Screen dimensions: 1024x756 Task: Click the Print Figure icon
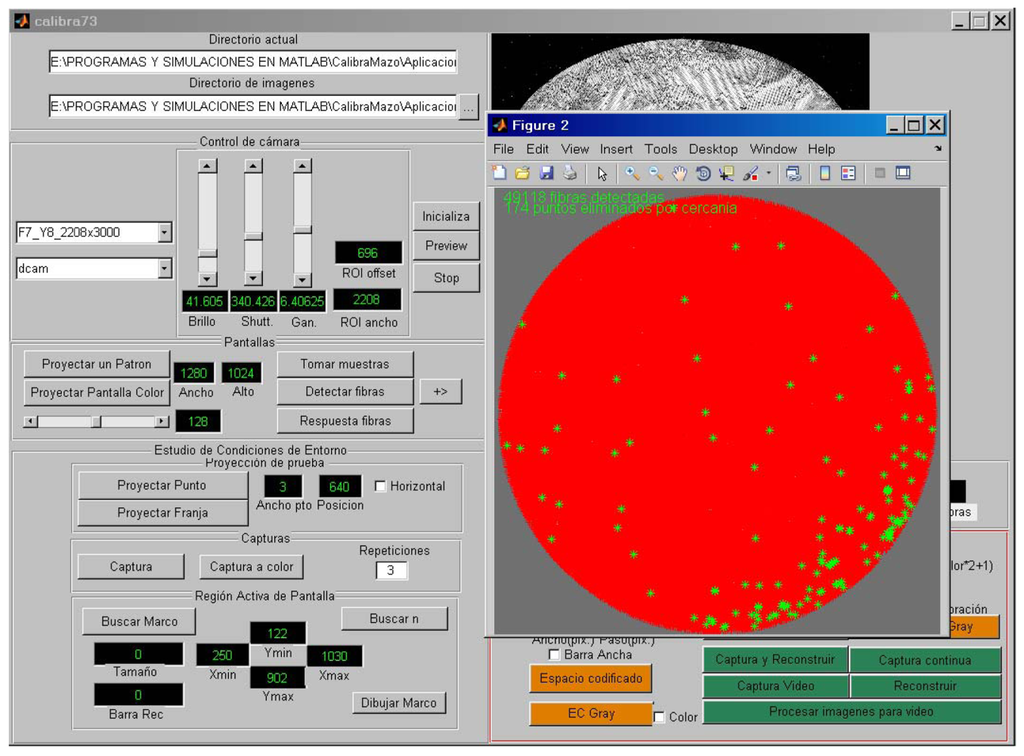569,173
